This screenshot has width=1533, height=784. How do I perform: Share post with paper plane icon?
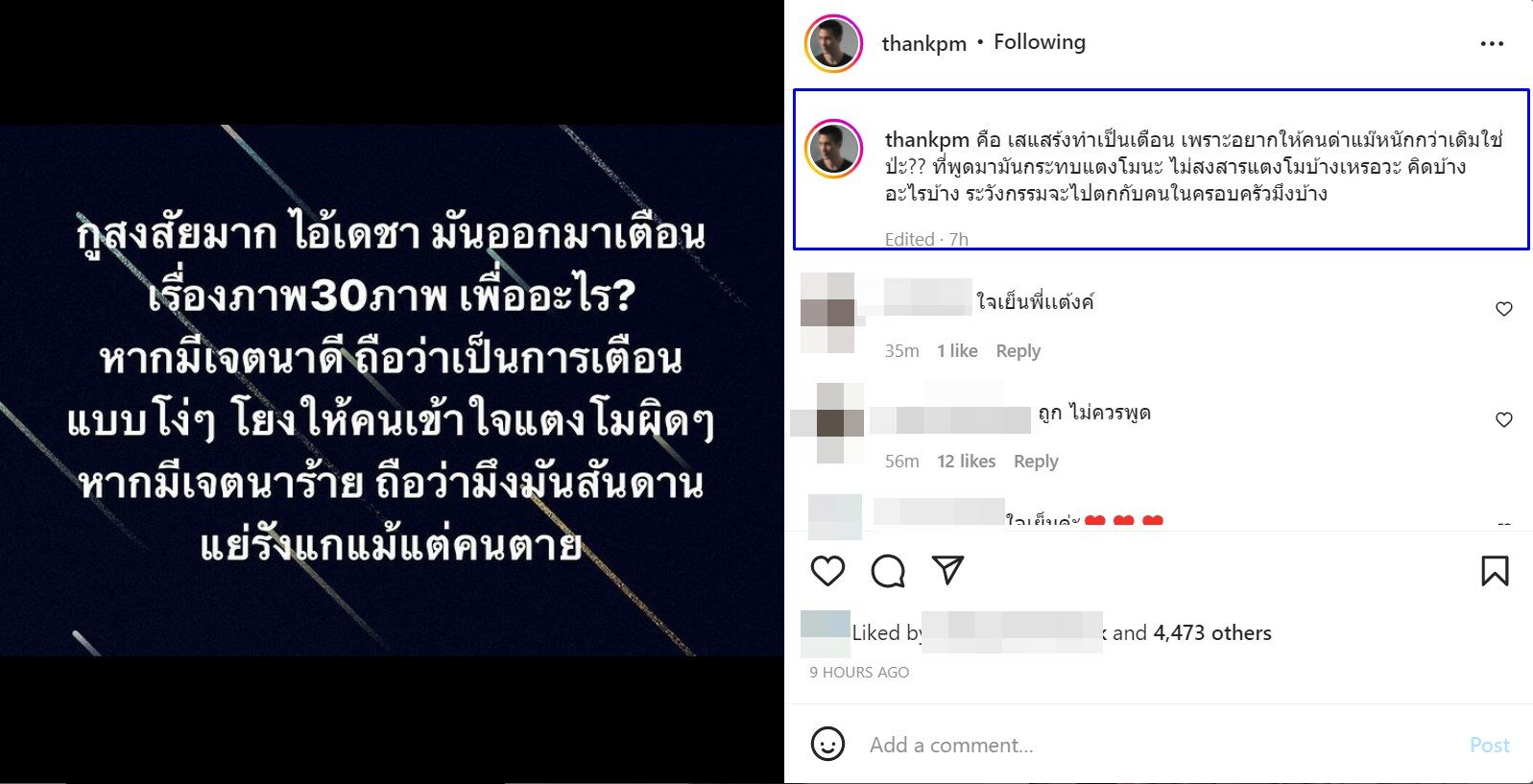pyautogui.click(x=947, y=570)
